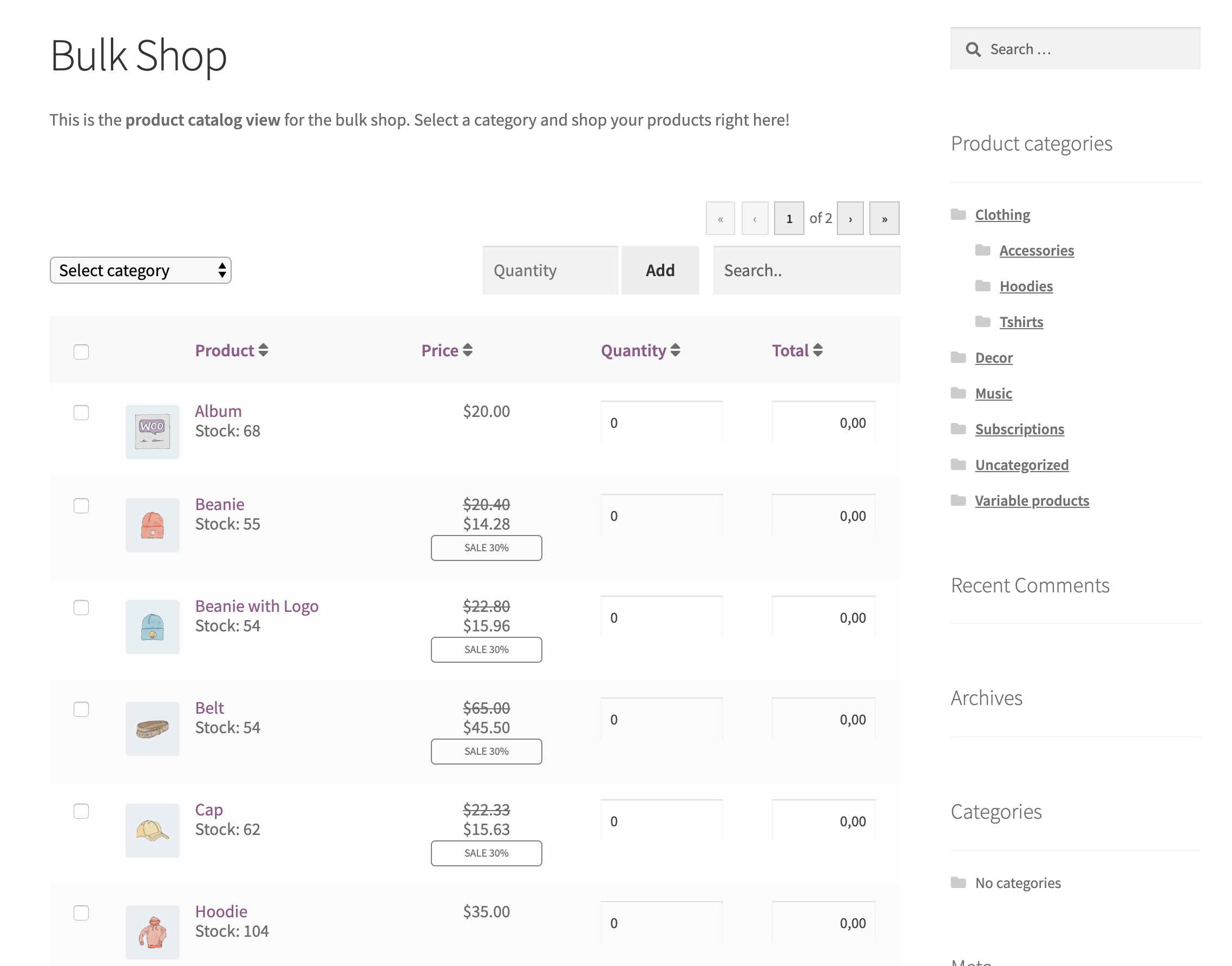Open the Accessories subcategory link
This screenshot has height=966, width=1232.
1037,251
